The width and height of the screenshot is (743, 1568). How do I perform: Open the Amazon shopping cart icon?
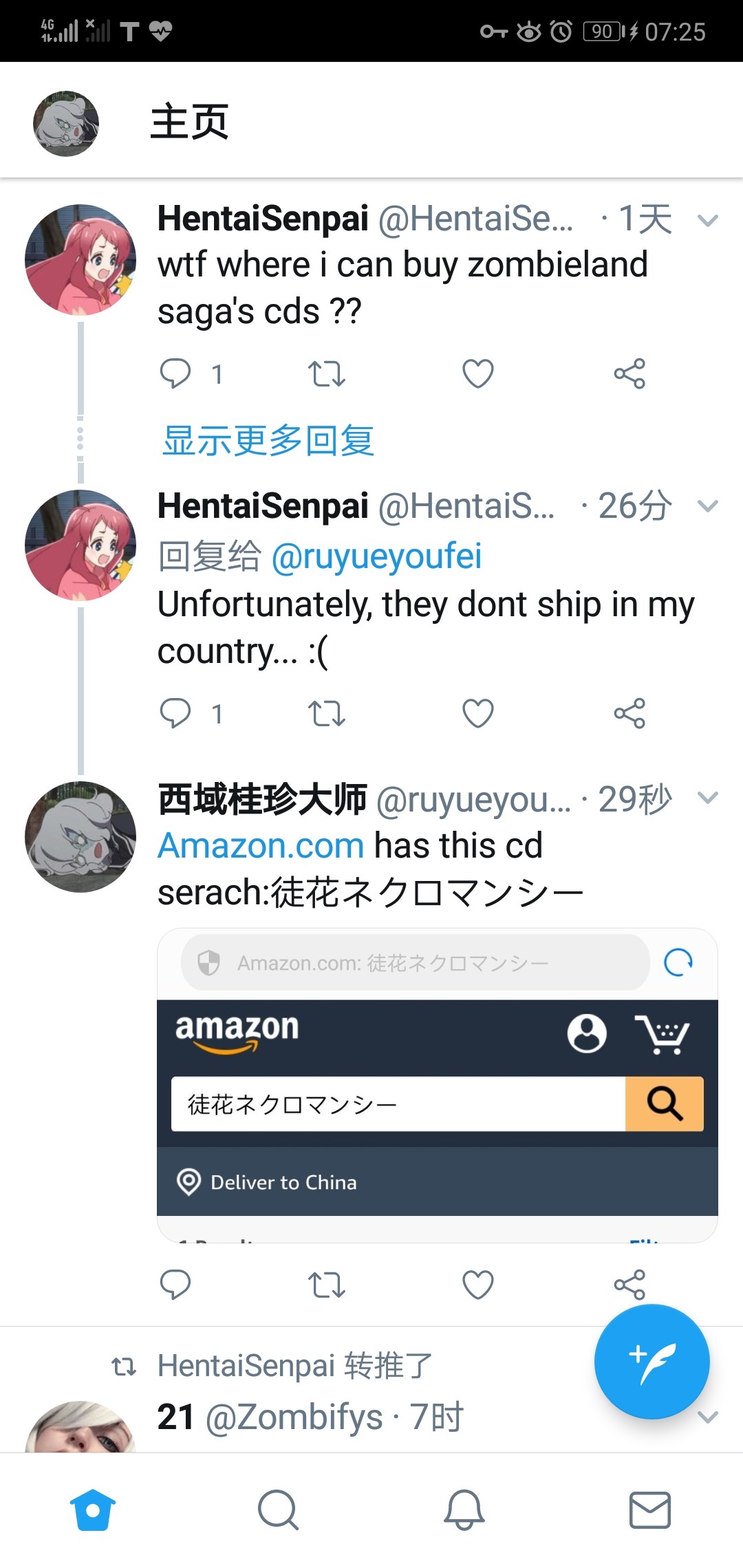coord(661,1033)
